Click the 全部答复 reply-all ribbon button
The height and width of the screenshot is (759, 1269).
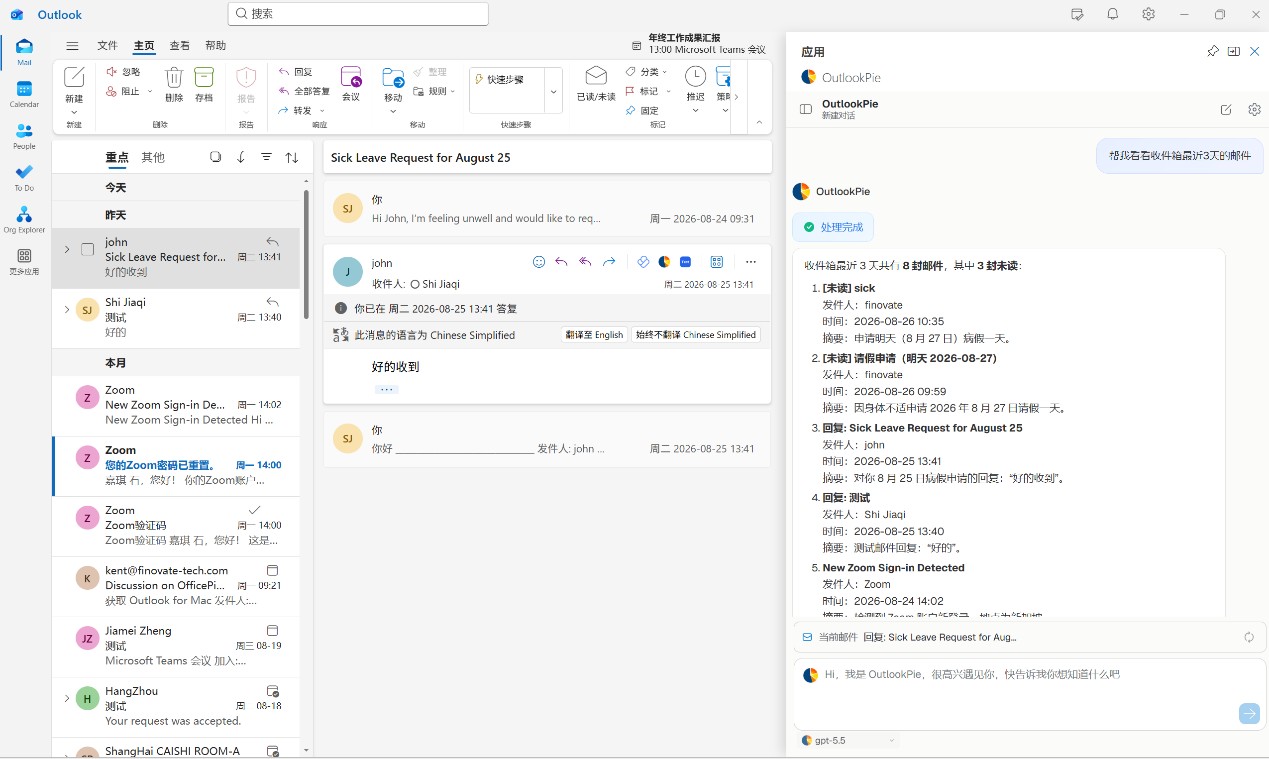pyautogui.click(x=304, y=91)
